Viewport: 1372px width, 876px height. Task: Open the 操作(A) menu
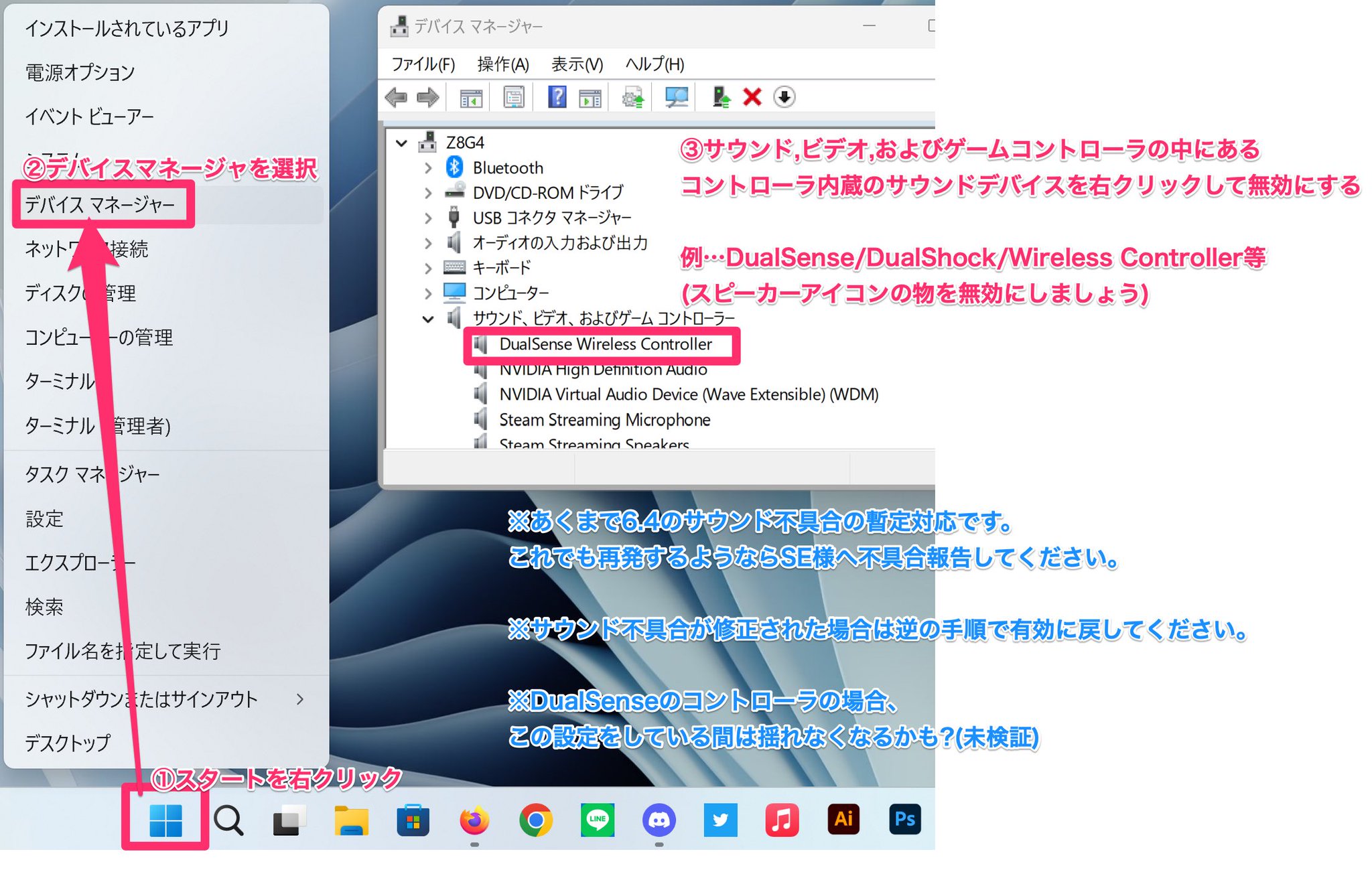503,64
